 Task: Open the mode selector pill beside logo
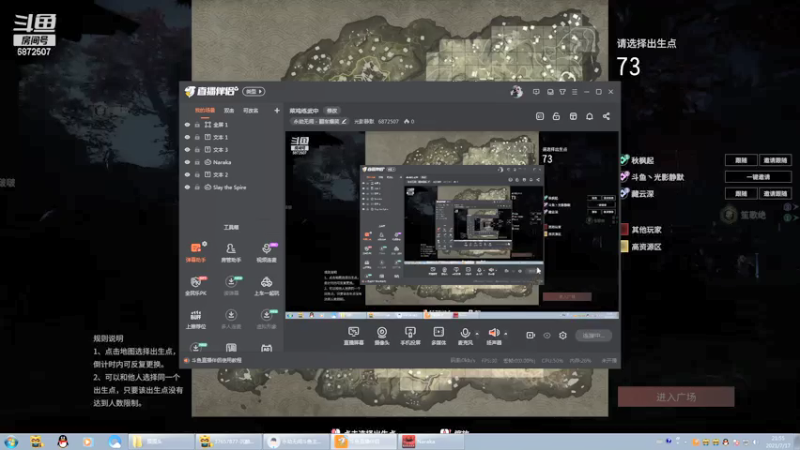[254, 91]
